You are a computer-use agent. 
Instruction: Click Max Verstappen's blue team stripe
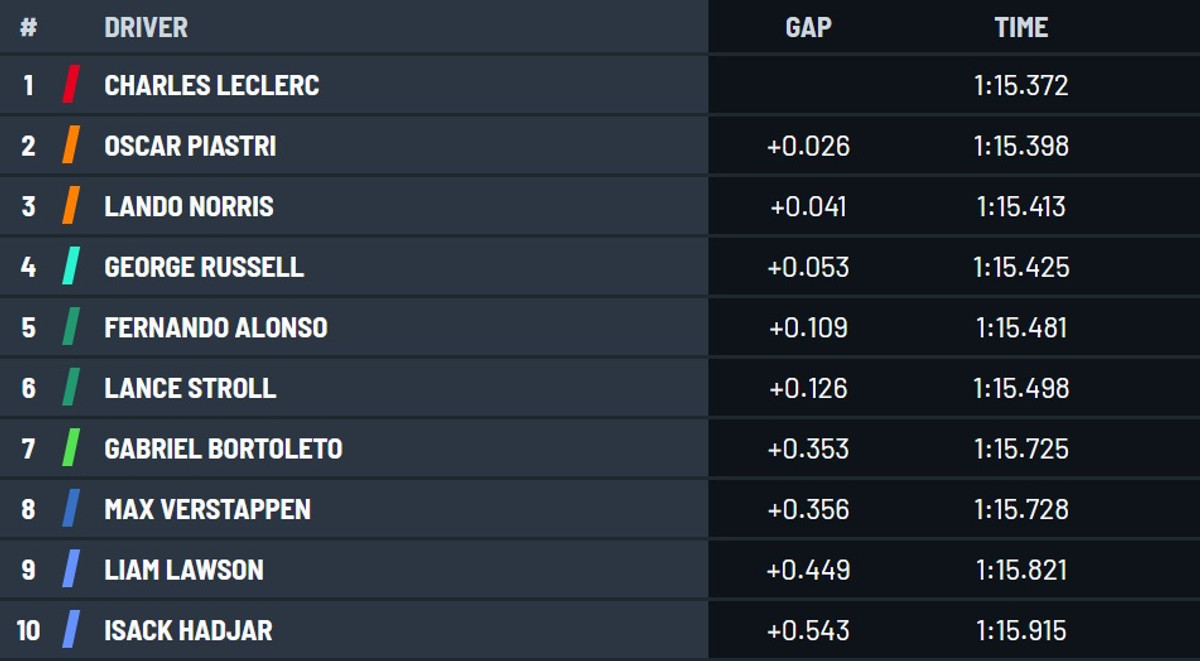(x=71, y=508)
